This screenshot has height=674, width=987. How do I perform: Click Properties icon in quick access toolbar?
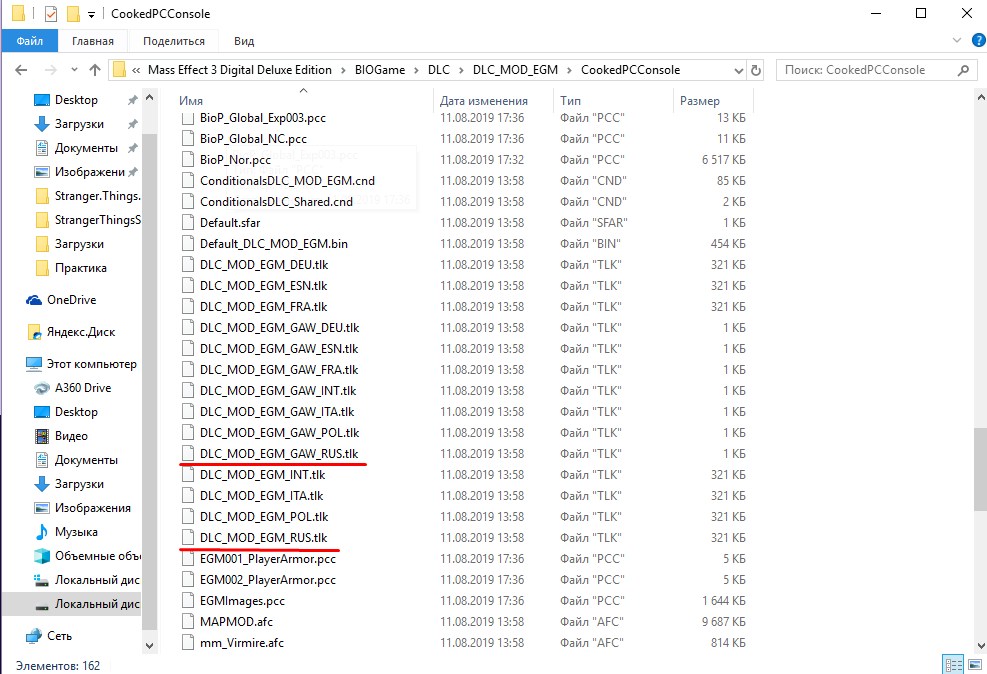51,13
